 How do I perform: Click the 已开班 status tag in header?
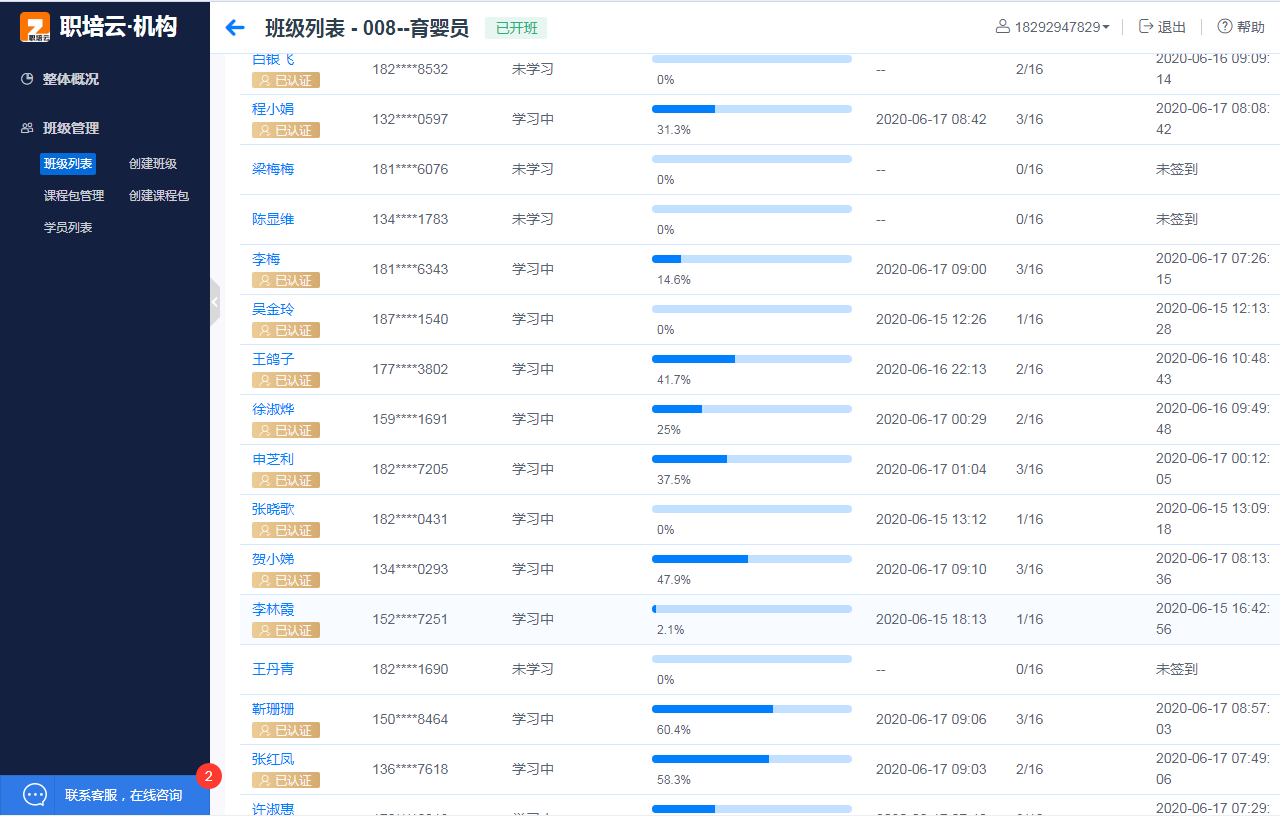516,28
